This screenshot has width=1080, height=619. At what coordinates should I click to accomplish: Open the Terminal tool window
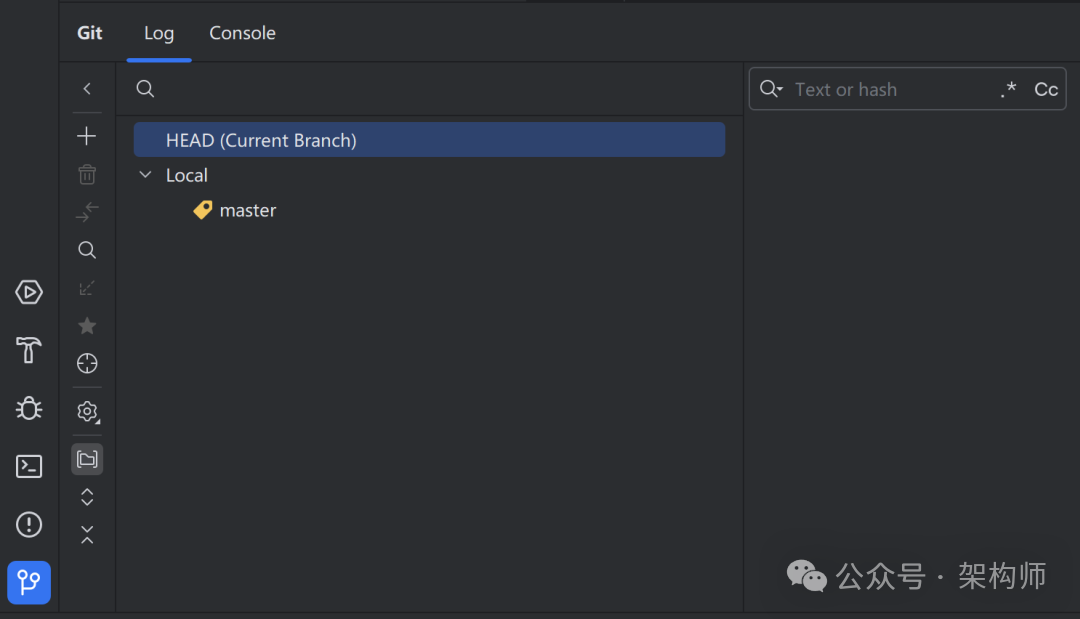29,466
